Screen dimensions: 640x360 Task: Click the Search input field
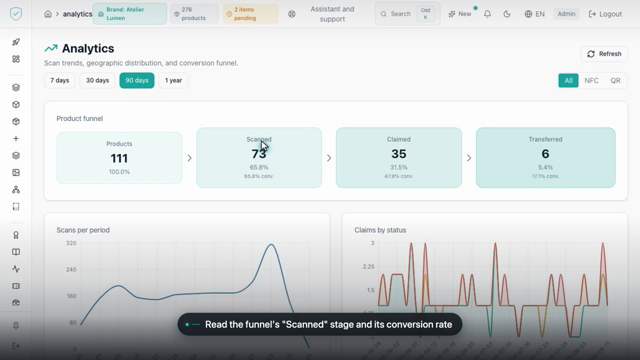click(407, 14)
